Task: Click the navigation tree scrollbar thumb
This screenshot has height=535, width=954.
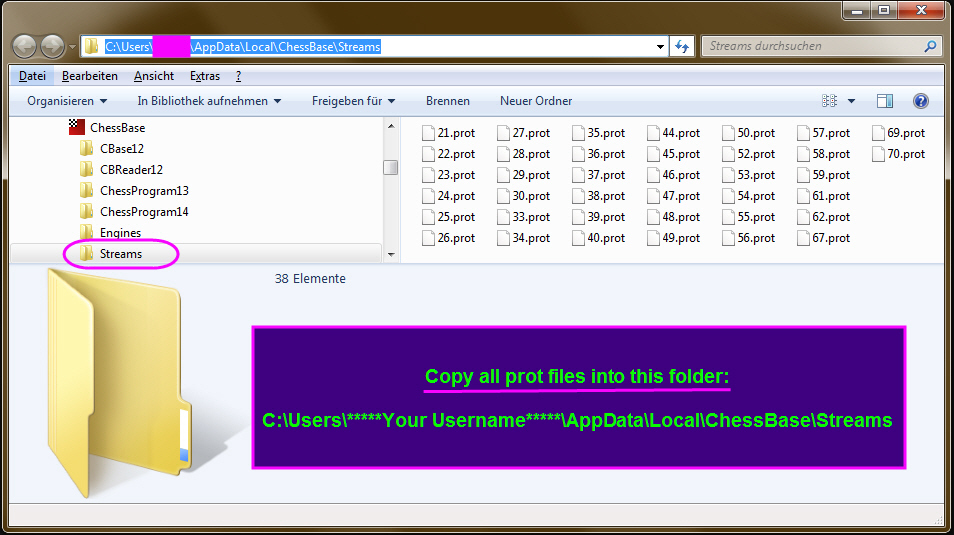Action: [391, 167]
